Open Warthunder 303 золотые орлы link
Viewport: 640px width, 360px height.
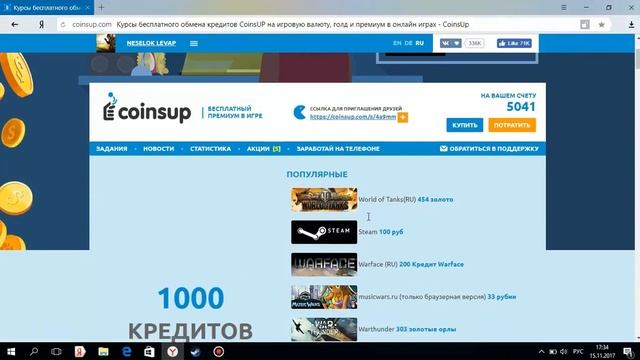pyautogui.click(x=407, y=329)
